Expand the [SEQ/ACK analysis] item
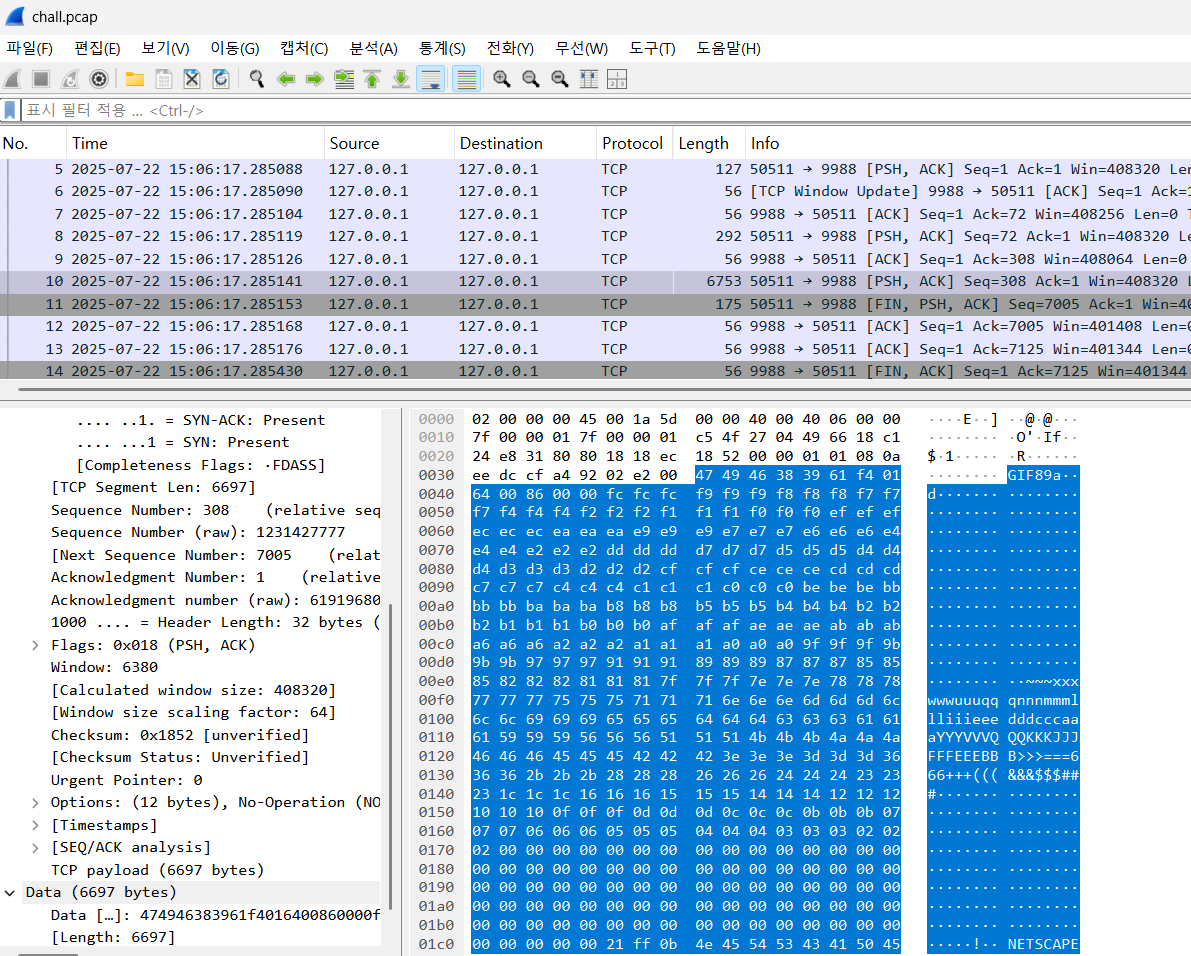 (35, 847)
